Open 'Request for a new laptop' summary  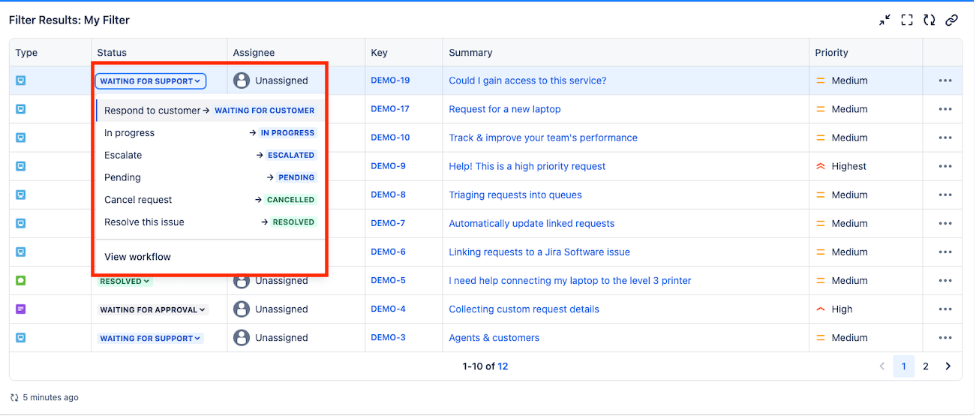tap(505, 109)
